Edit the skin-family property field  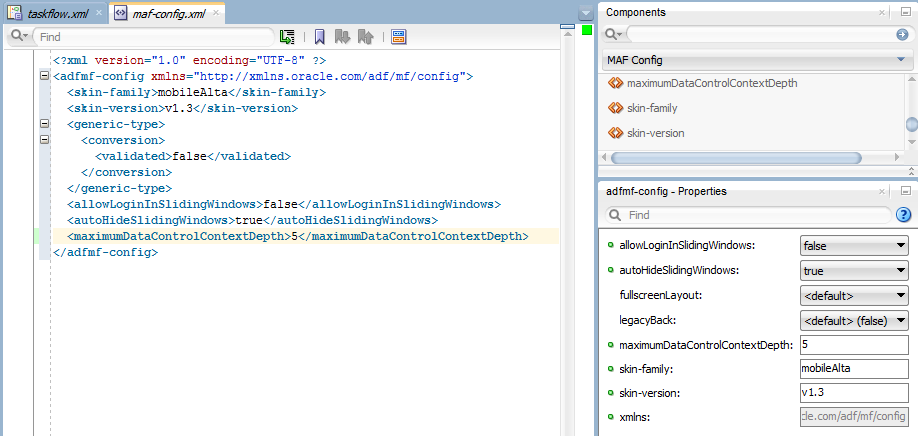pos(854,369)
